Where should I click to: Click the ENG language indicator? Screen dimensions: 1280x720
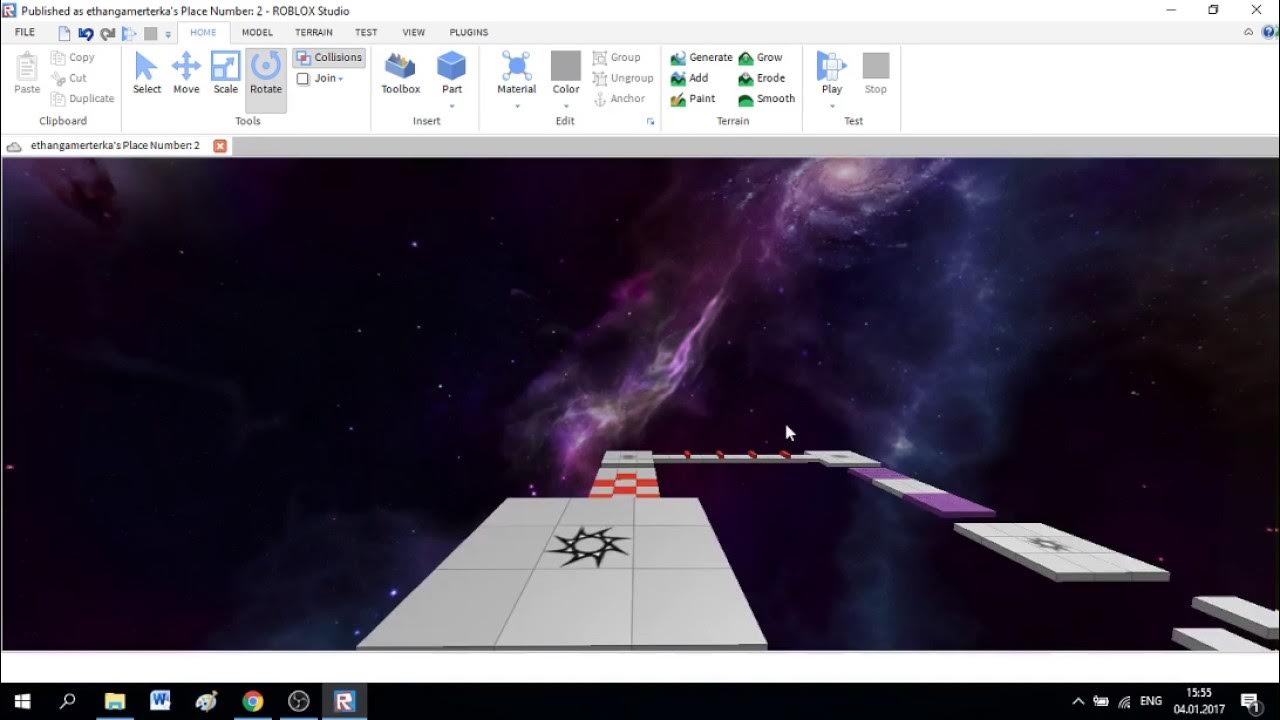coord(1151,701)
